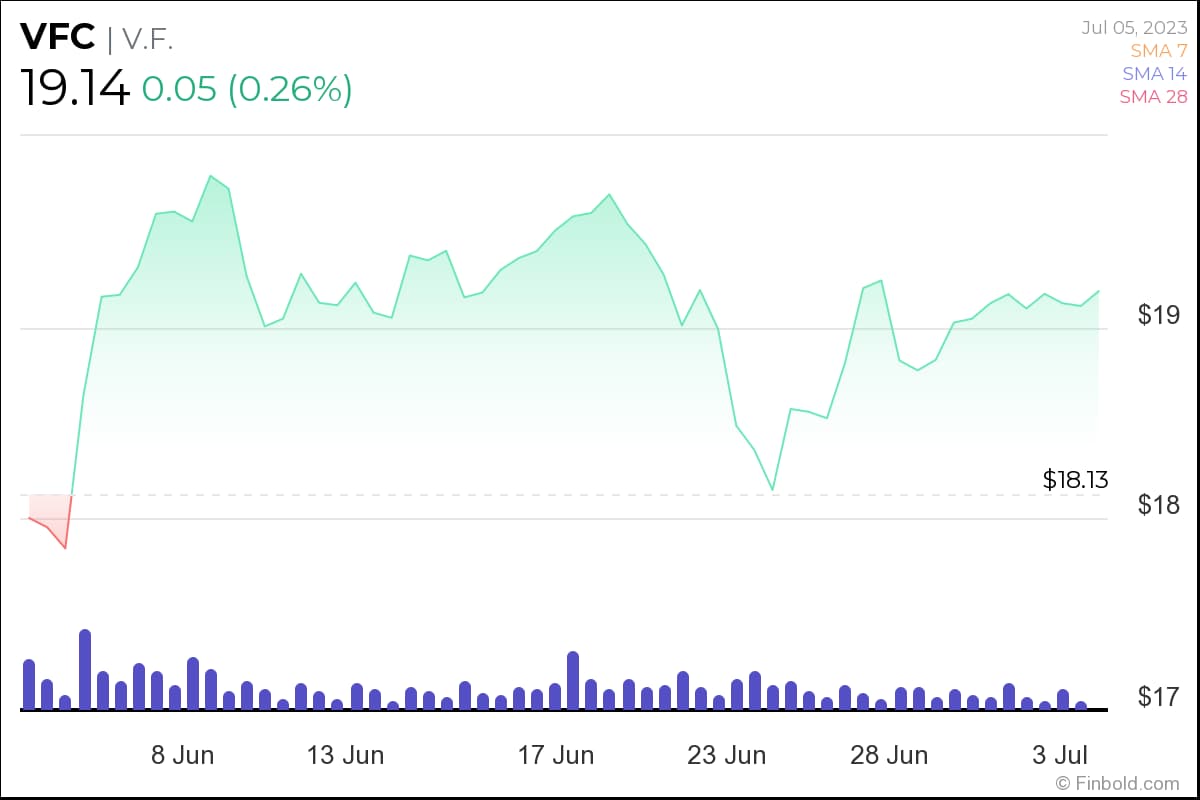This screenshot has width=1200, height=800.
Task: Click the 28 Jun date label
Action: (x=889, y=755)
